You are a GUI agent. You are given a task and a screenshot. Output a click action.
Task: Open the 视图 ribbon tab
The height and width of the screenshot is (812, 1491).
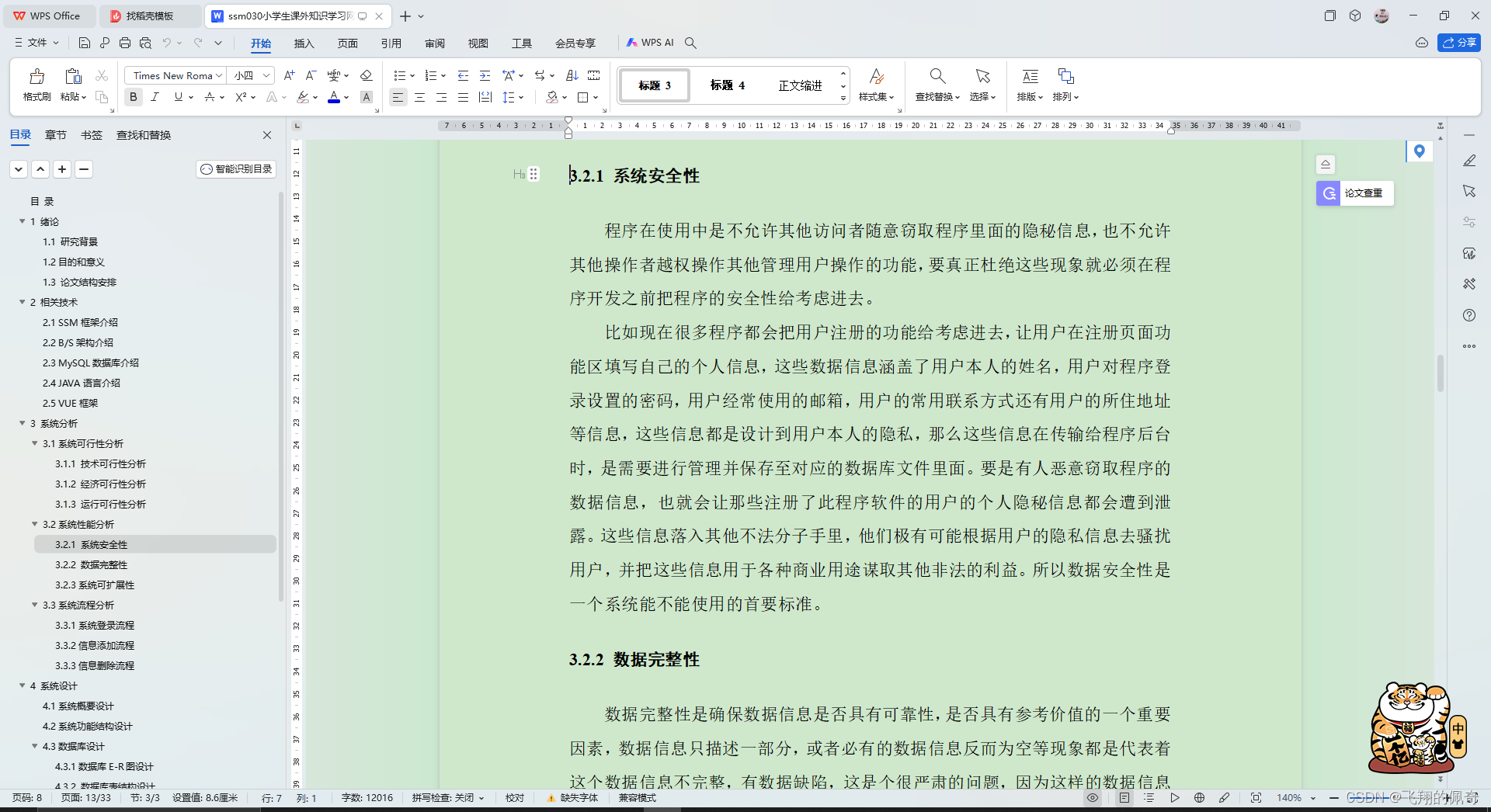click(x=478, y=43)
